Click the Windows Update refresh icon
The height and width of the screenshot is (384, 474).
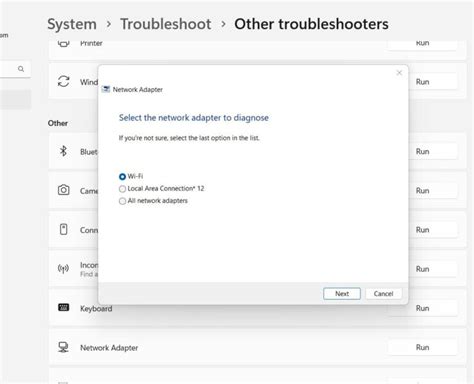[x=63, y=81]
